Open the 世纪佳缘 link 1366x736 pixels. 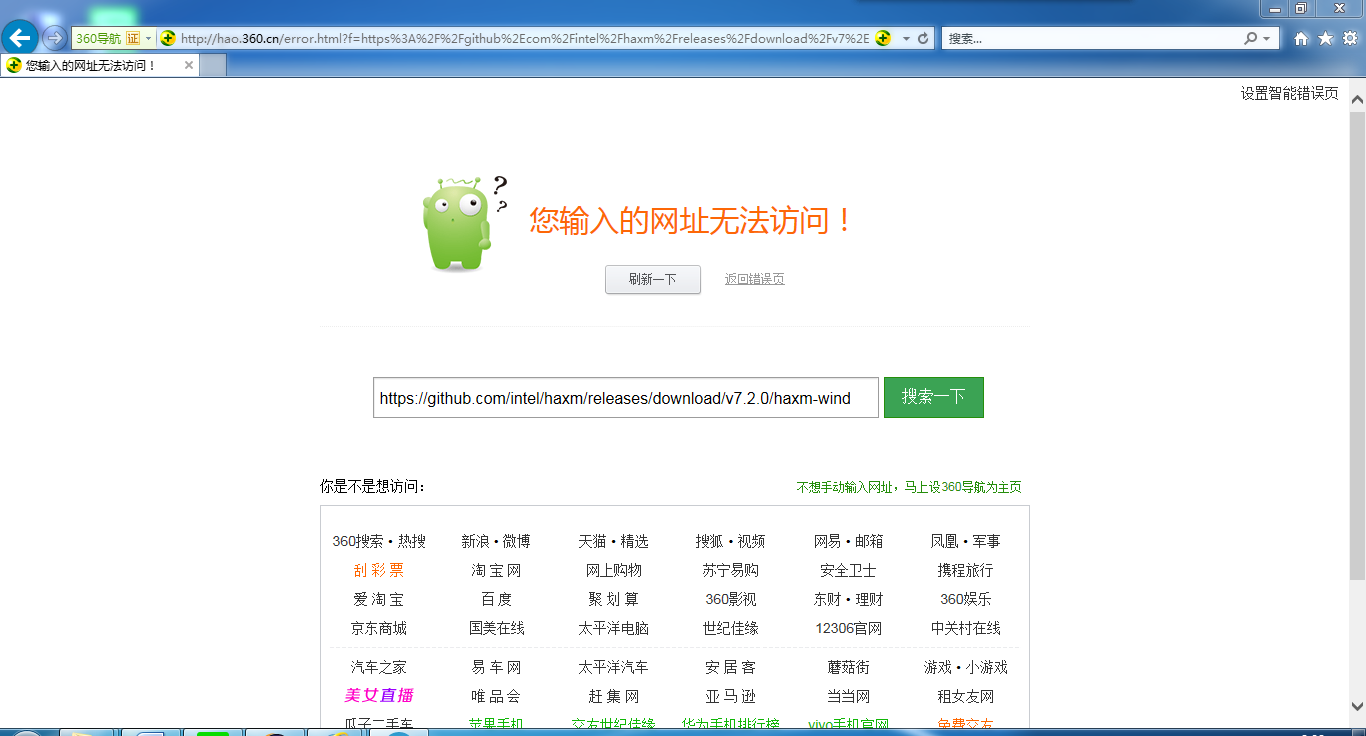coord(731,628)
